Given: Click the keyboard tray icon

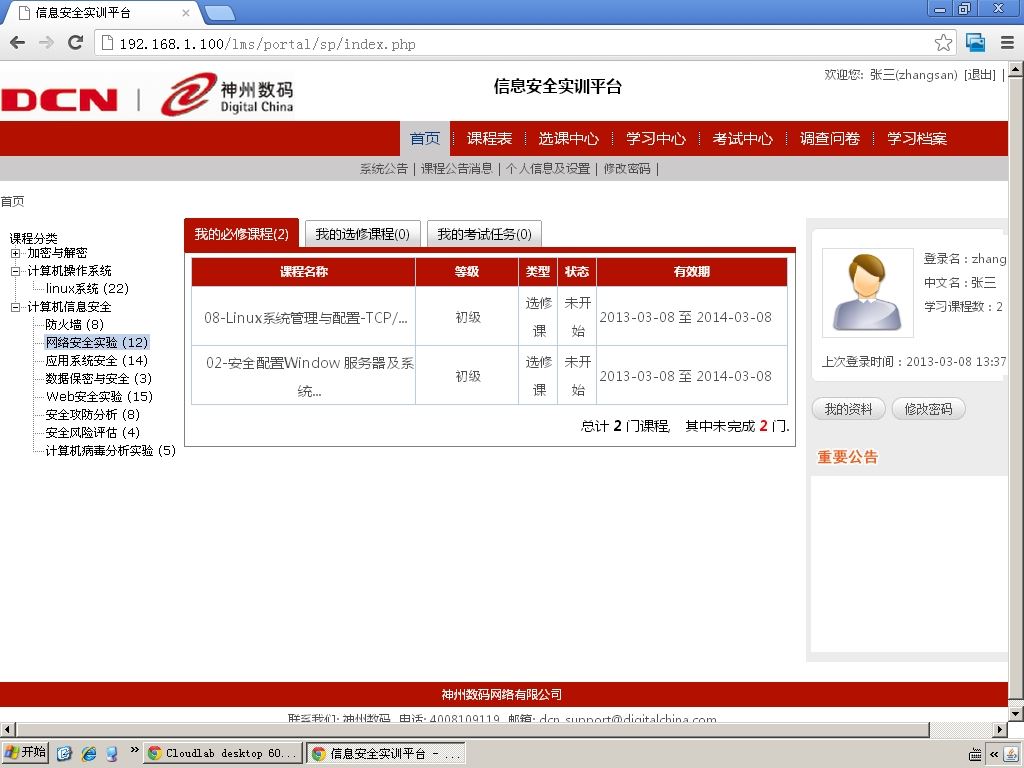Looking at the screenshot, I should (975, 754).
